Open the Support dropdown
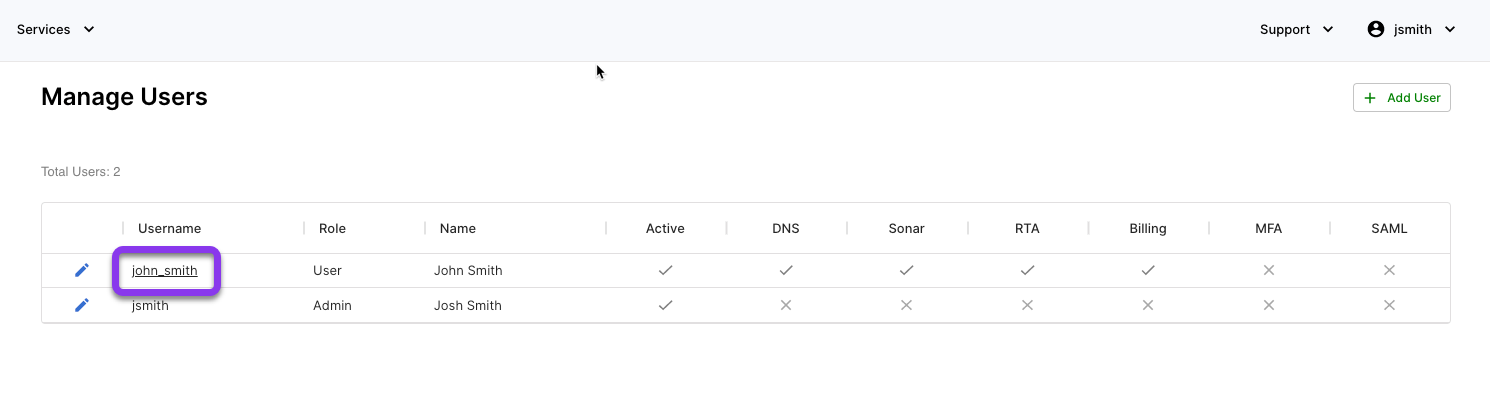The height and width of the screenshot is (396, 1490). pos(1297,29)
